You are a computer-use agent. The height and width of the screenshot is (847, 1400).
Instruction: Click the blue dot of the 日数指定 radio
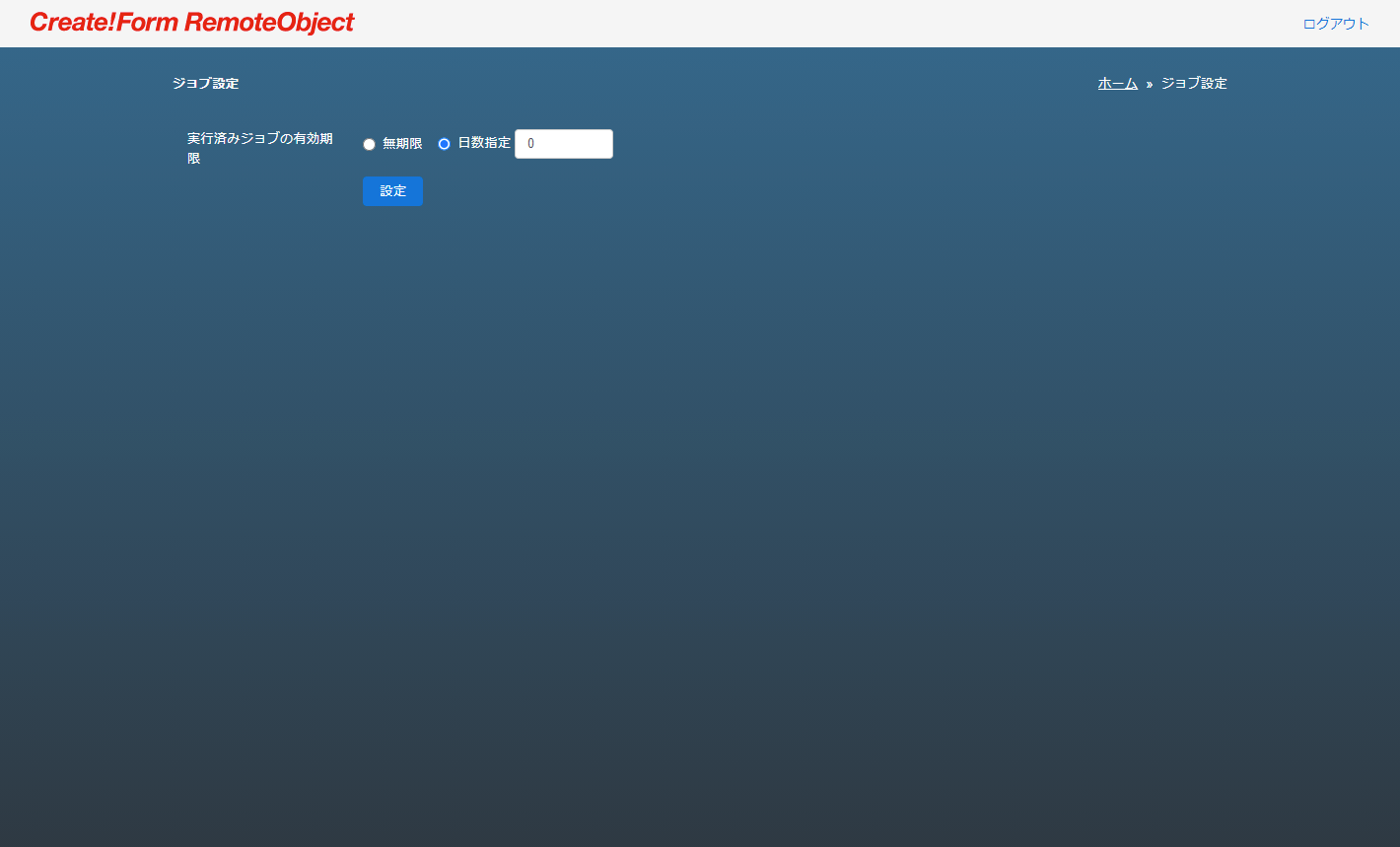445,144
